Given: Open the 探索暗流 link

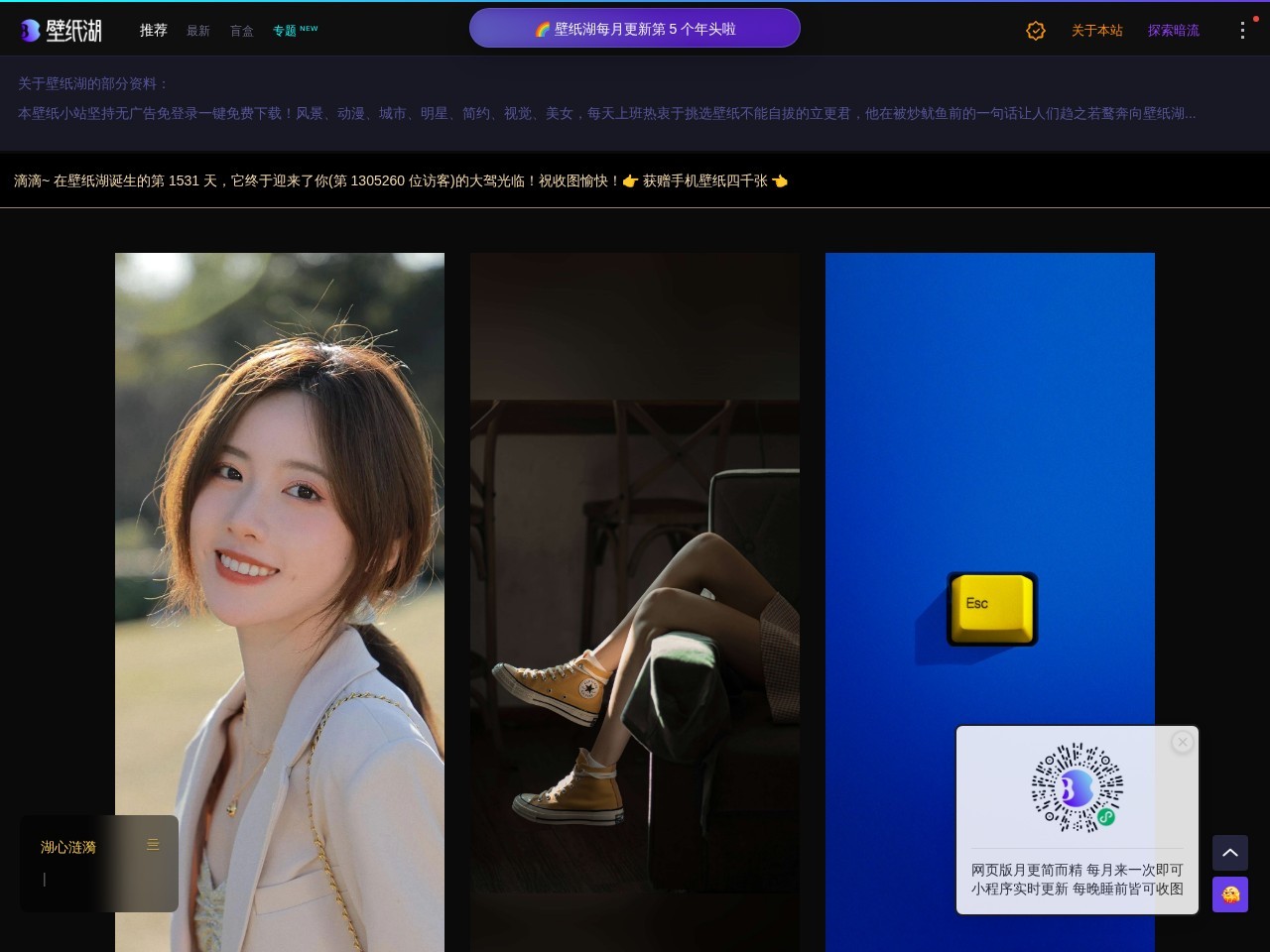Looking at the screenshot, I should [1173, 31].
